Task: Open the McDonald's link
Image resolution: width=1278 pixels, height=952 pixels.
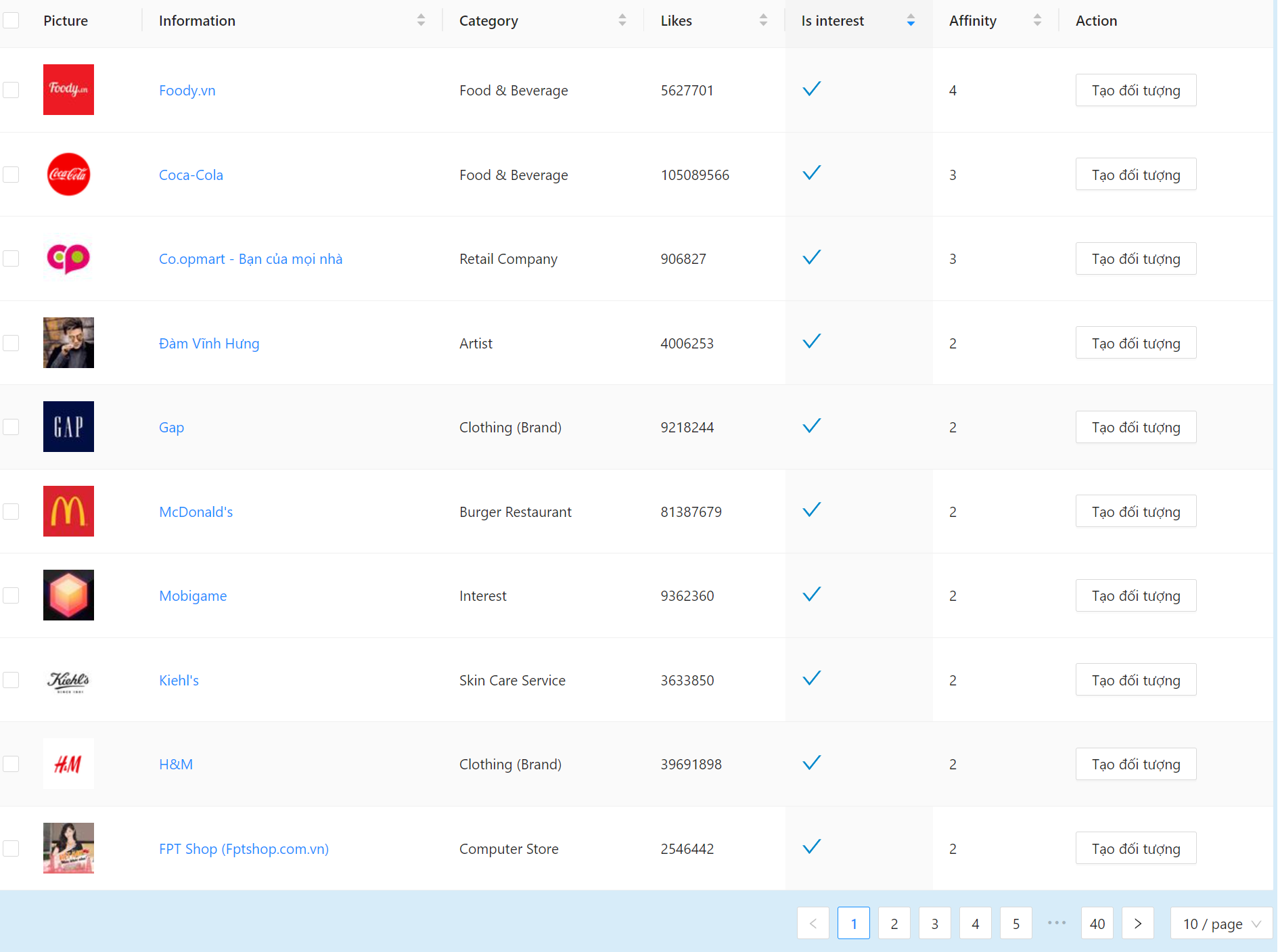Action: [196, 512]
